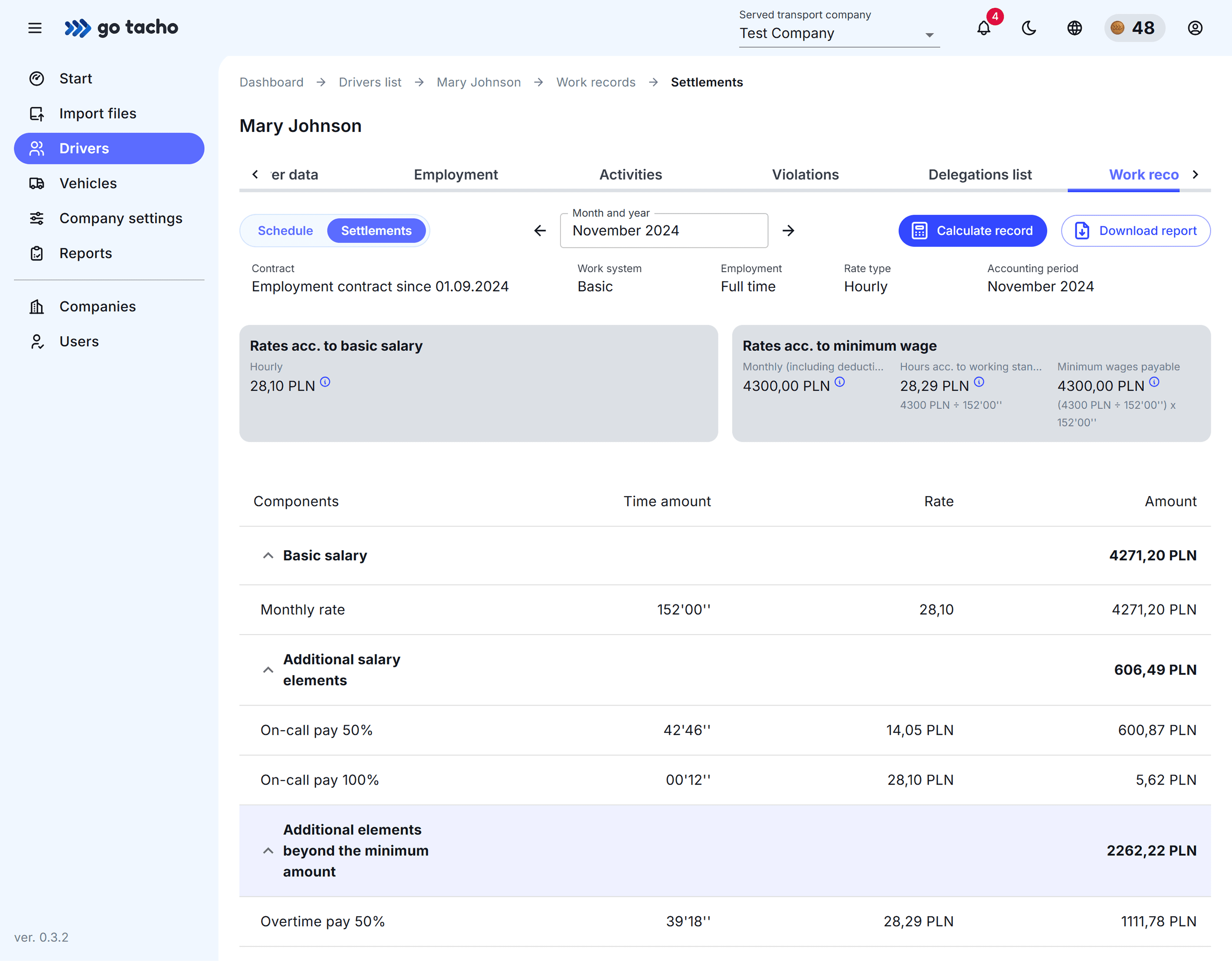This screenshot has height=961, width=1232.
Task: Select On-call pay 50% row
Action: 725,730
